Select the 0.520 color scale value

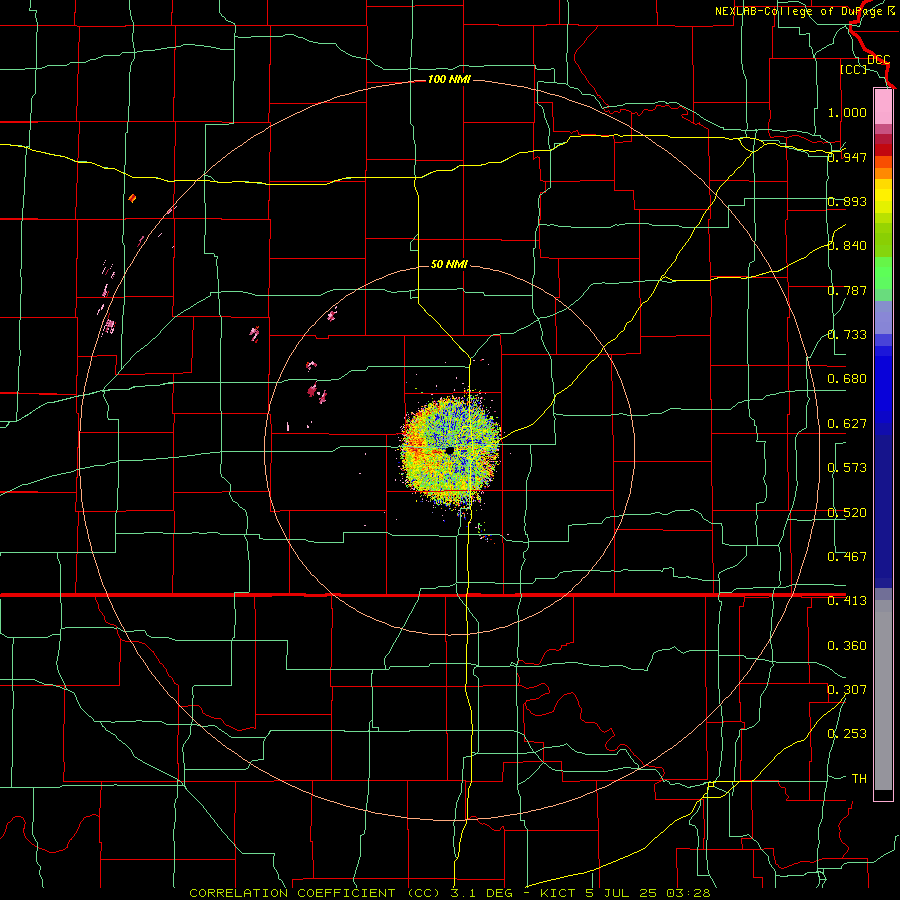(x=847, y=513)
